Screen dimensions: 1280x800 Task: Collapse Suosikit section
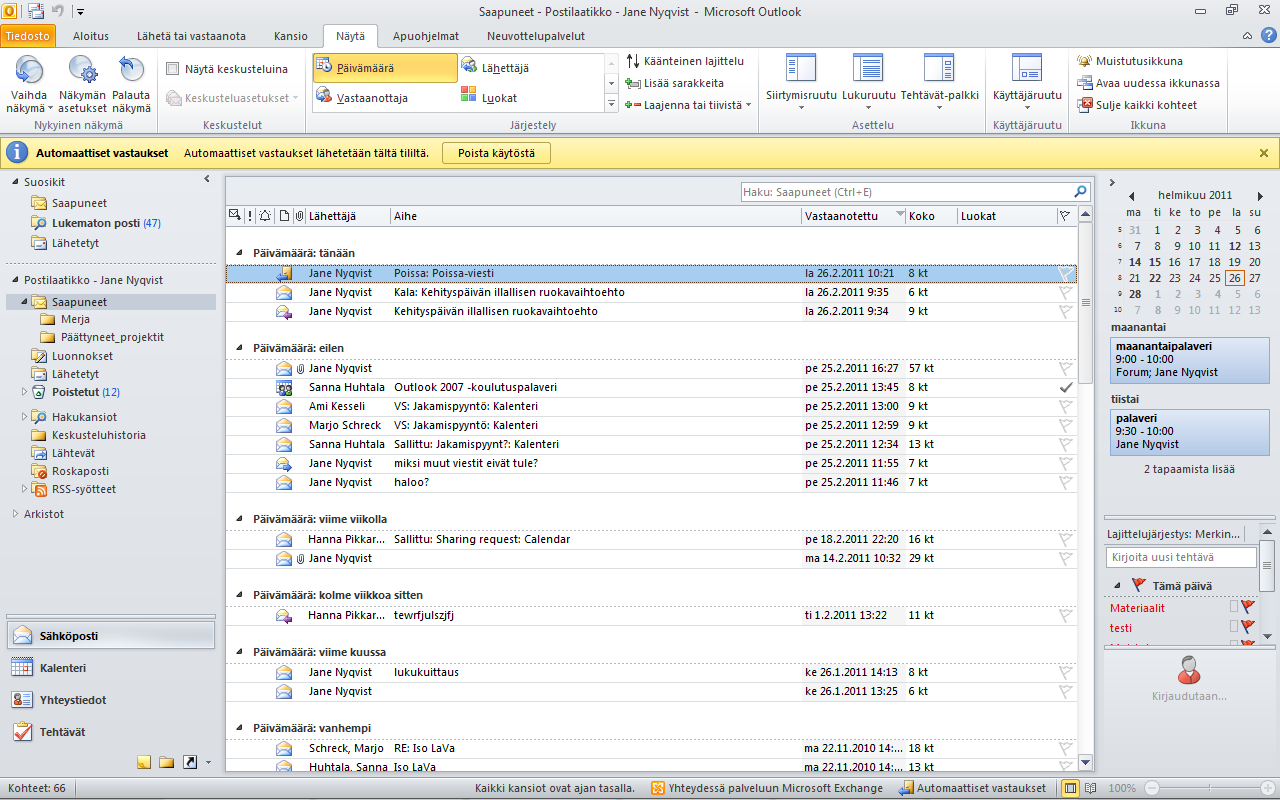[x=15, y=183]
